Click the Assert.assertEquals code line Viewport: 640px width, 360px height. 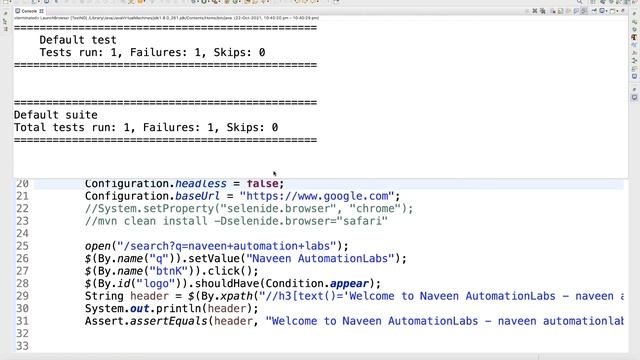(x=354, y=321)
